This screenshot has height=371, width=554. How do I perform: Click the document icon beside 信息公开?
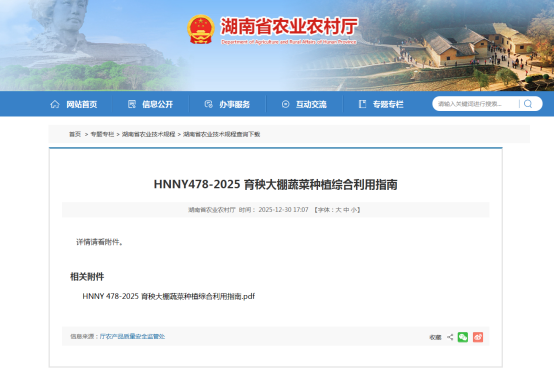(132, 104)
